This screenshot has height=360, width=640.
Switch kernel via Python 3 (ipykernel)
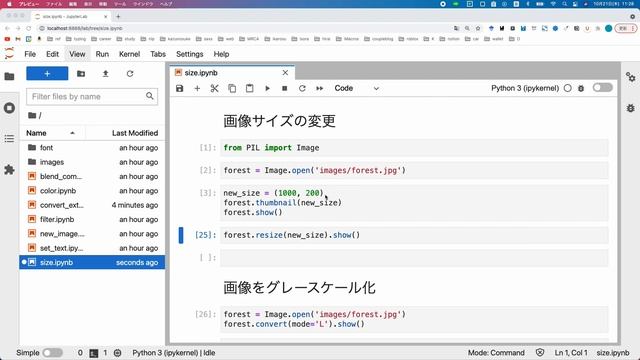coord(525,88)
